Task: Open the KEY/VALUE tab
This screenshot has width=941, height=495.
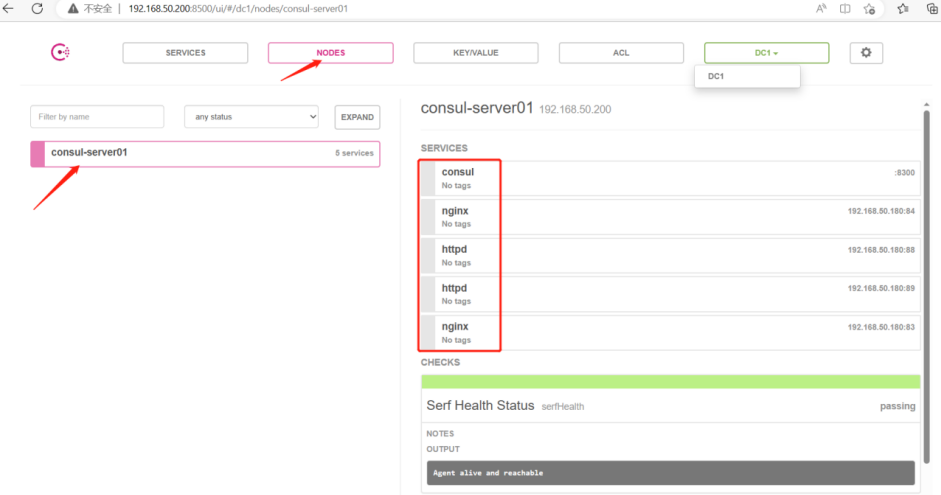Action: (476, 53)
